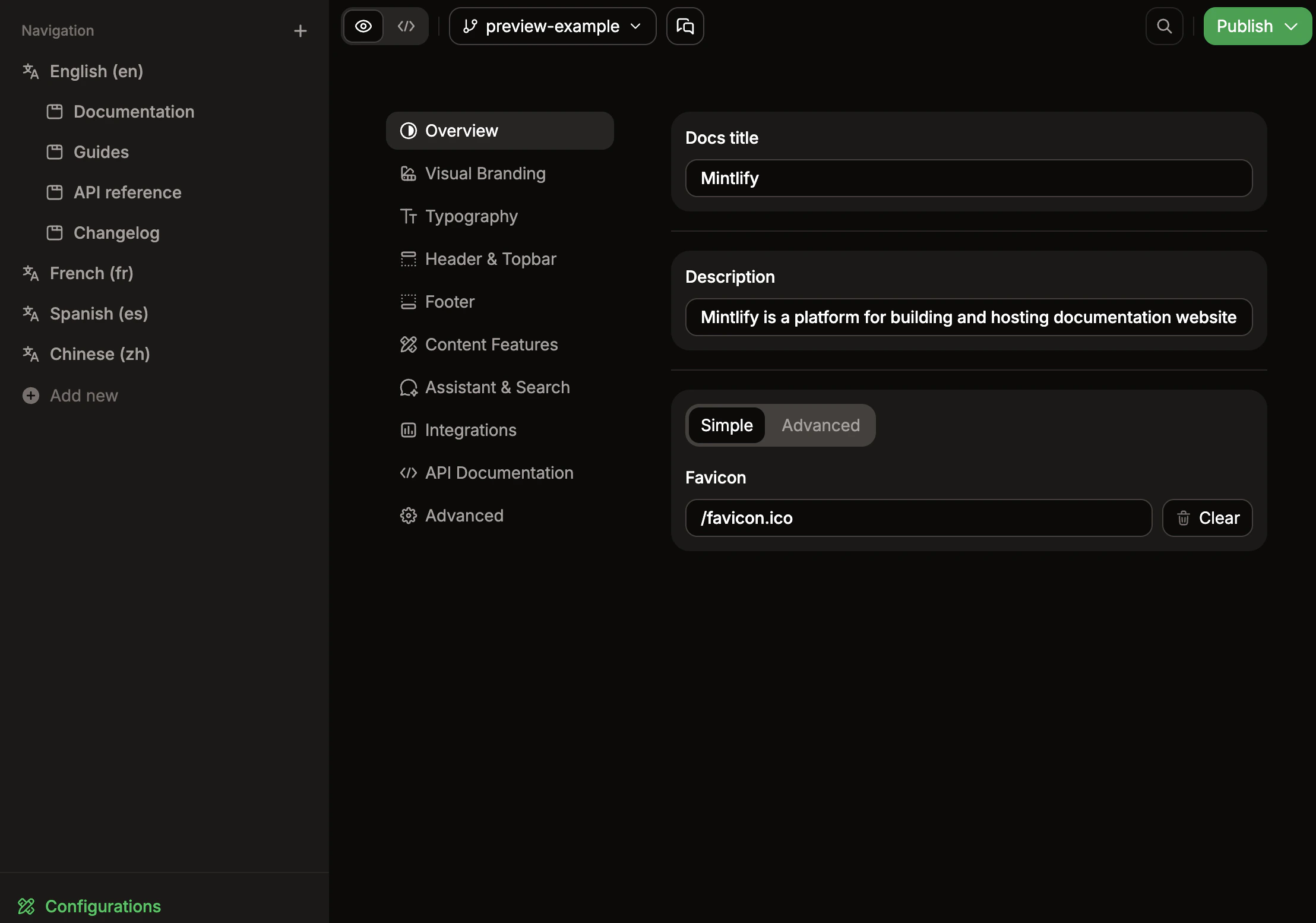This screenshot has height=923, width=1316.
Task: Select English (en) language
Action: (96, 71)
